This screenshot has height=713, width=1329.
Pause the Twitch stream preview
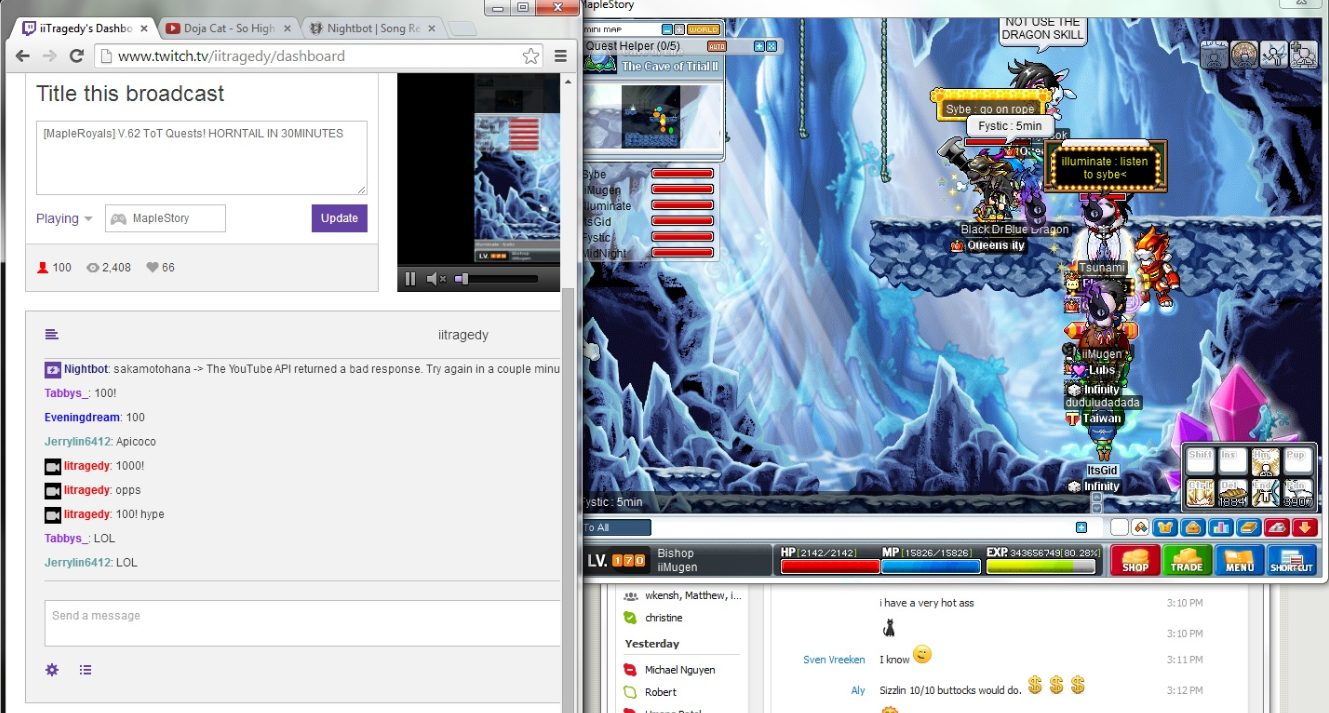point(410,279)
